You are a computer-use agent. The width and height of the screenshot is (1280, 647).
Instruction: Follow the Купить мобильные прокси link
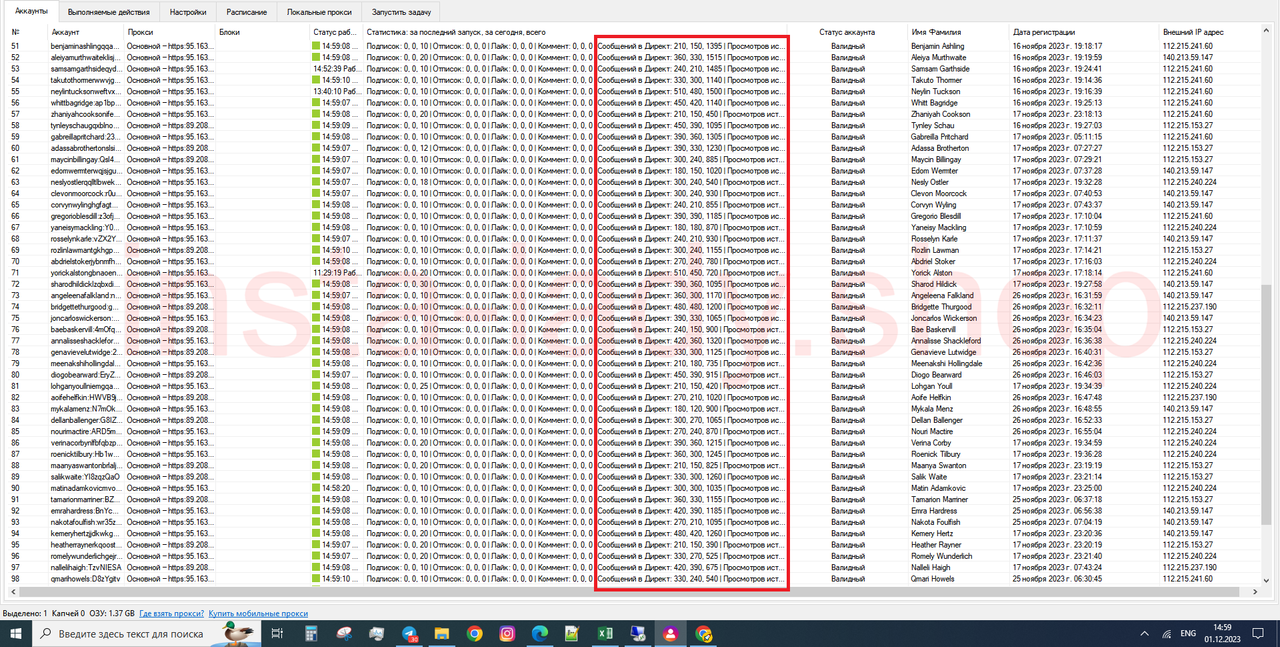(x=258, y=613)
